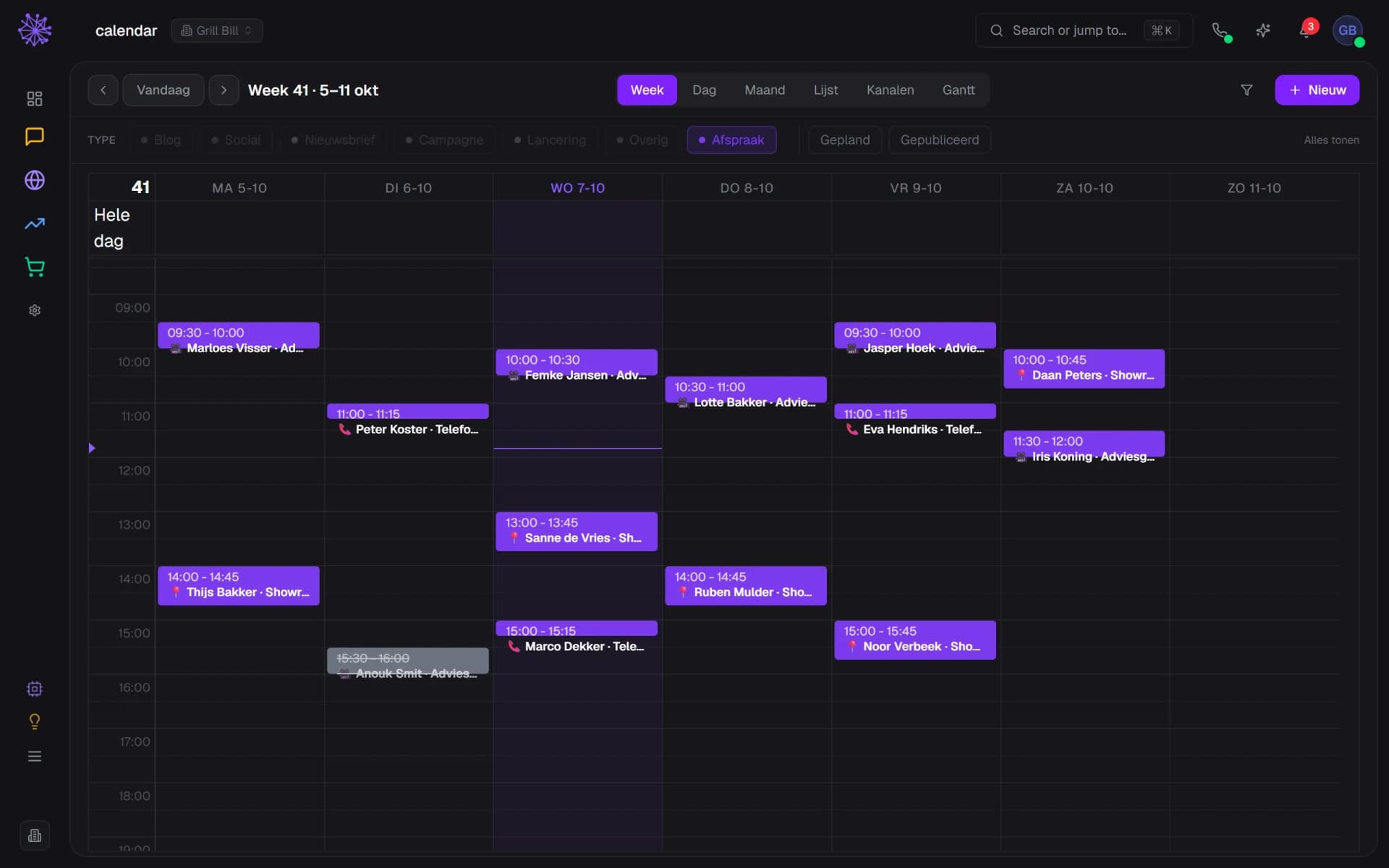Toggle the Nieuwsbrief type filter
The height and width of the screenshot is (868, 1389).
[334, 140]
